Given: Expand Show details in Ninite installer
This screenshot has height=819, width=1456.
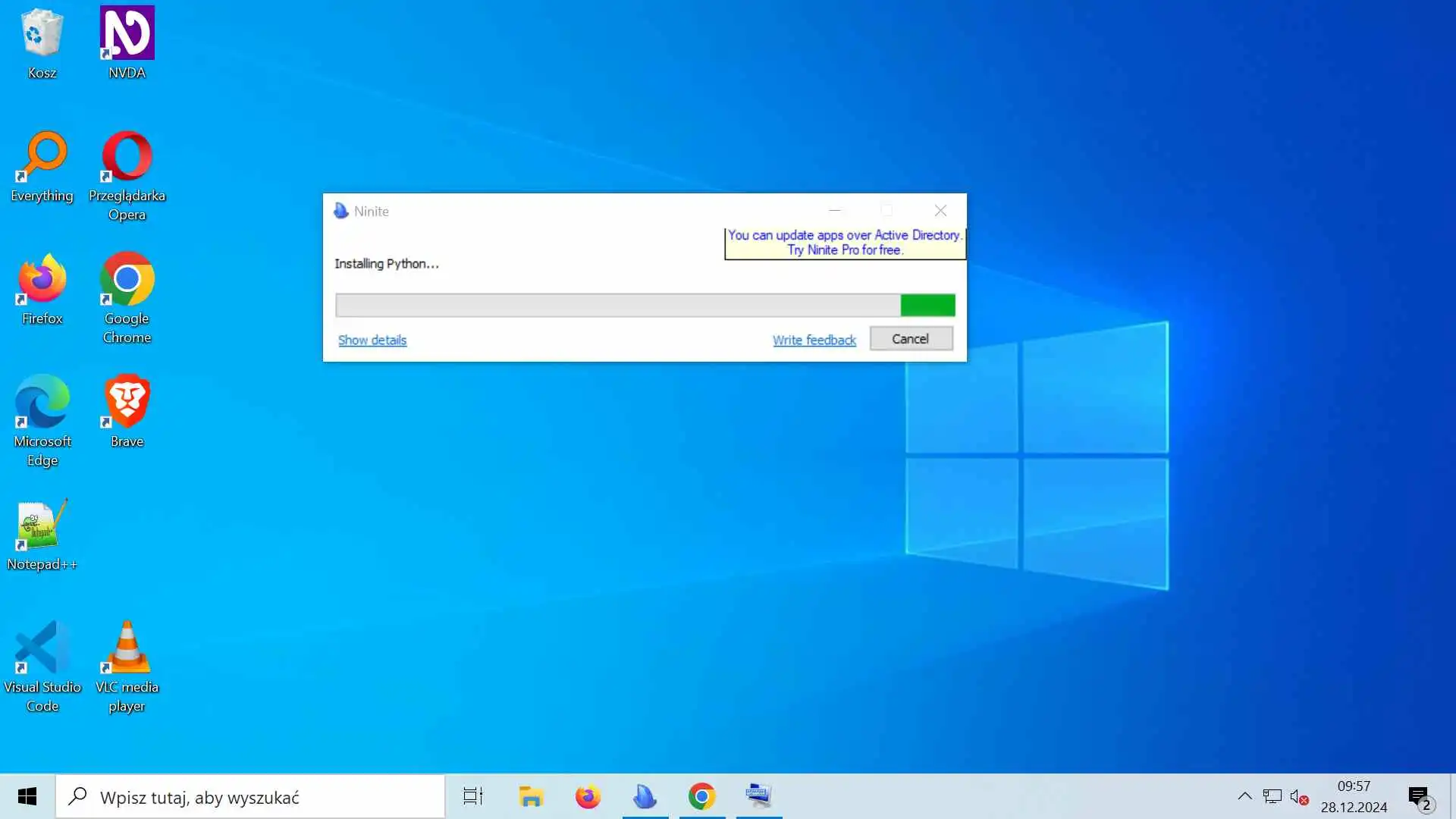Looking at the screenshot, I should 372,340.
